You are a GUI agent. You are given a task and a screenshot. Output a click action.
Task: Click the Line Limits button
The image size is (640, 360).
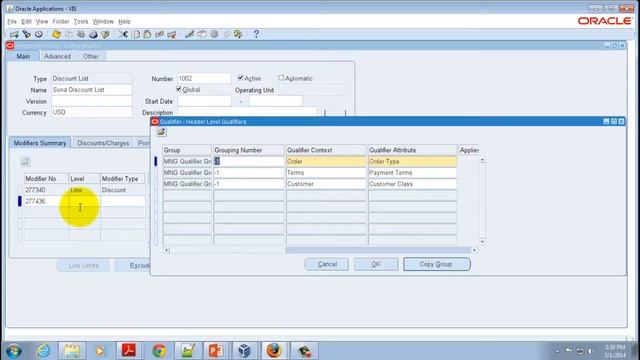(x=83, y=265)
